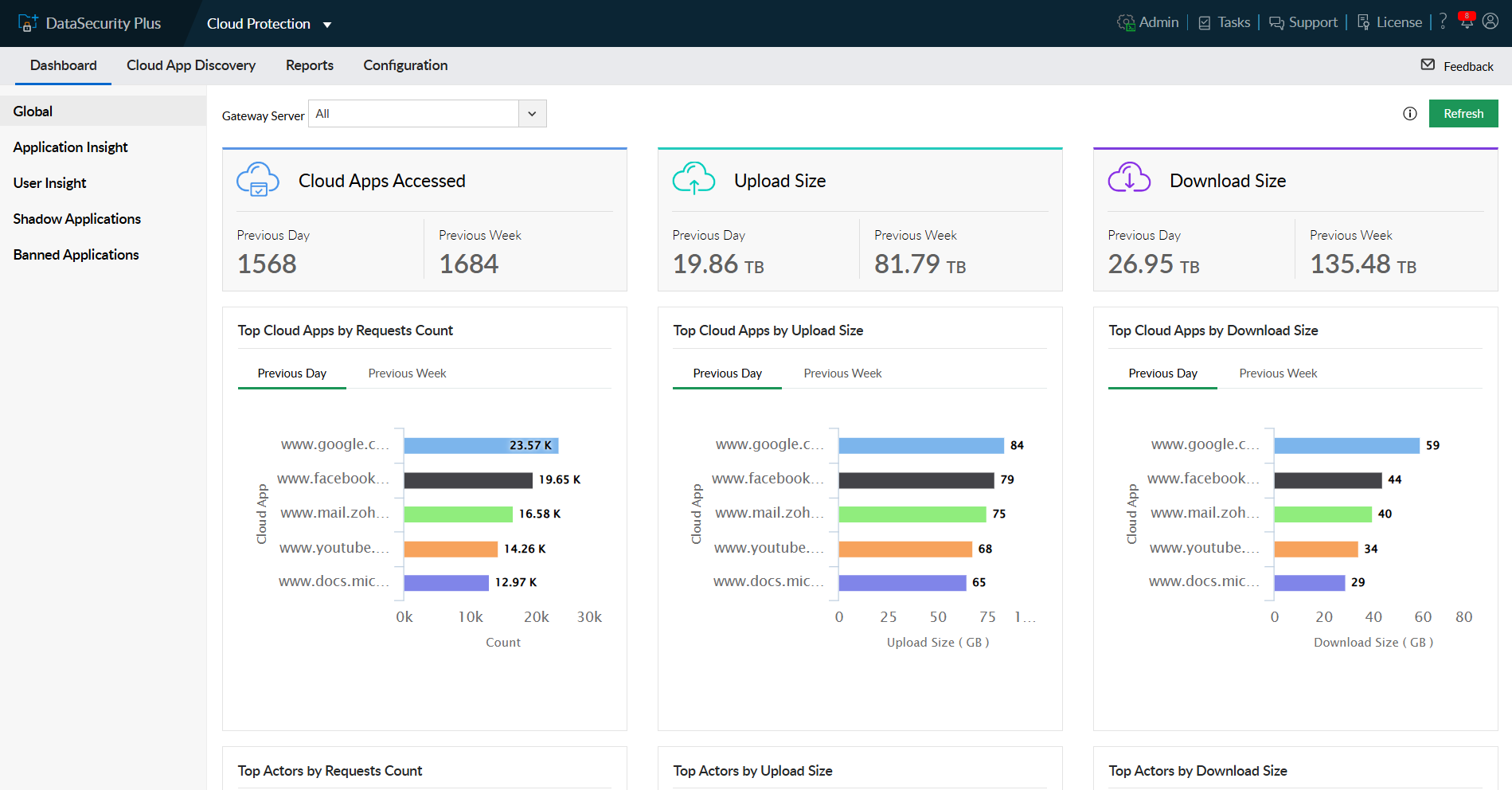The width and height of the screenshot is (1512, 790).
Task: Switch to the Reports tab
Action: coord(309,65)
